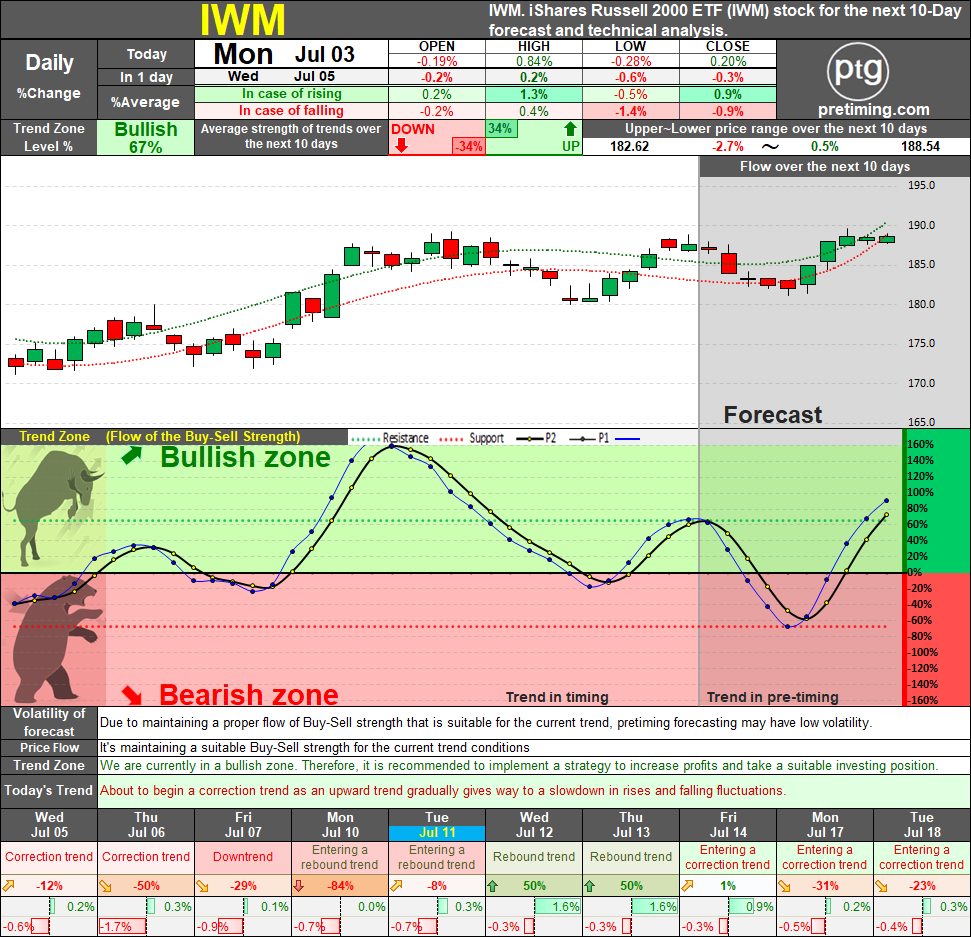Click the green arrow beside Bullish zone

pyautogui.click(x=132, y=456)
